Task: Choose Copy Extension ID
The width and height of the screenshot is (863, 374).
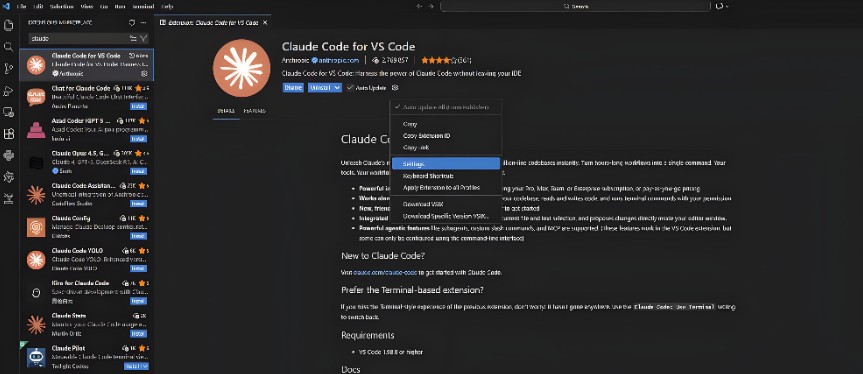Action: coord(446,136)
